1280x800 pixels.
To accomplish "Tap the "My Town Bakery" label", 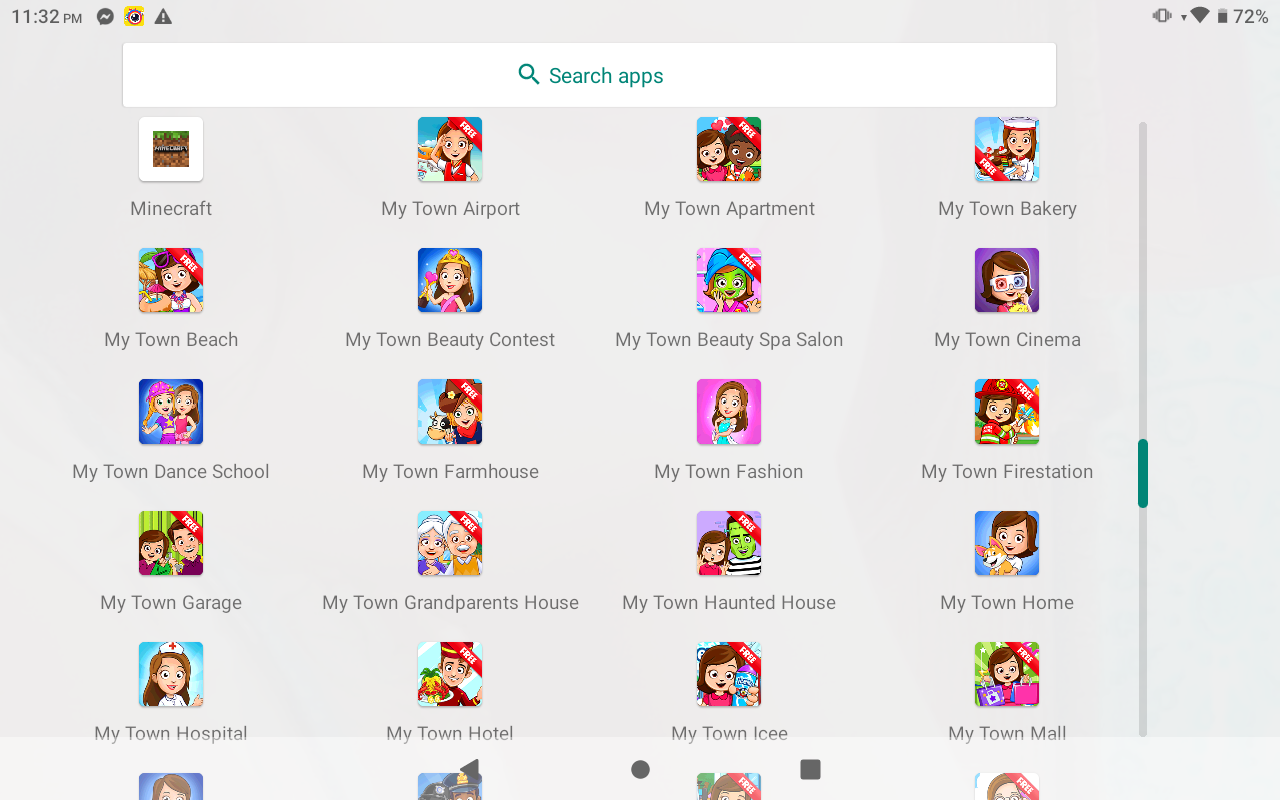I will (1007, 209).
